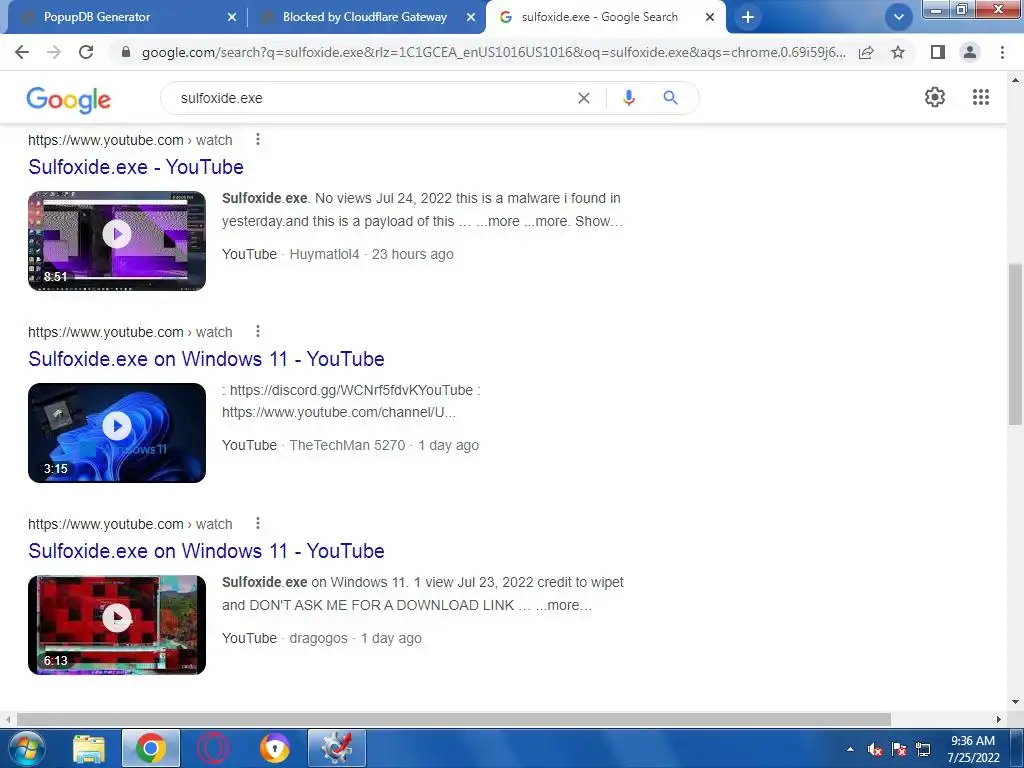Go back to the previous page

pyautogui.click(x=22, y=52)
